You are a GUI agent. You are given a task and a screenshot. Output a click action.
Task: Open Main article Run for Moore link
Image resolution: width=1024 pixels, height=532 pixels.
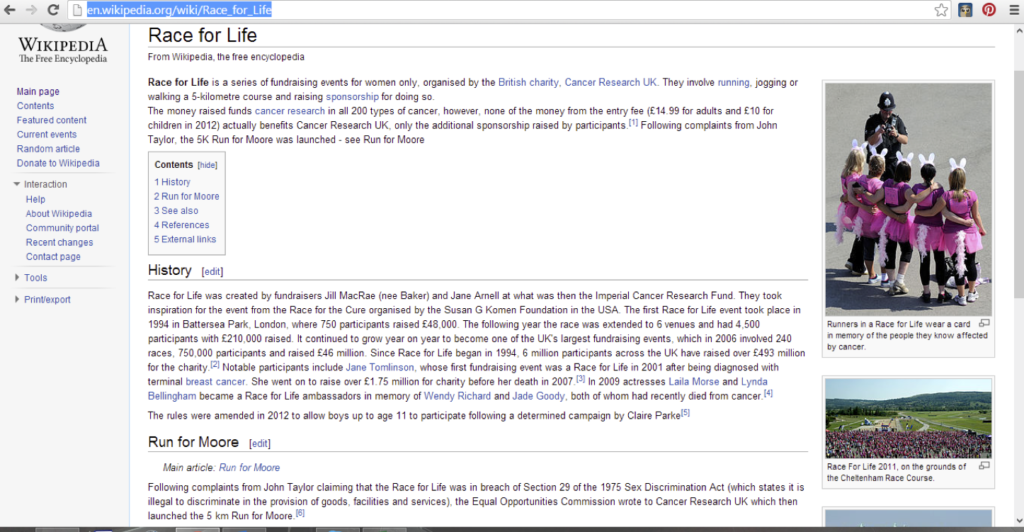[x=249, y=468]
